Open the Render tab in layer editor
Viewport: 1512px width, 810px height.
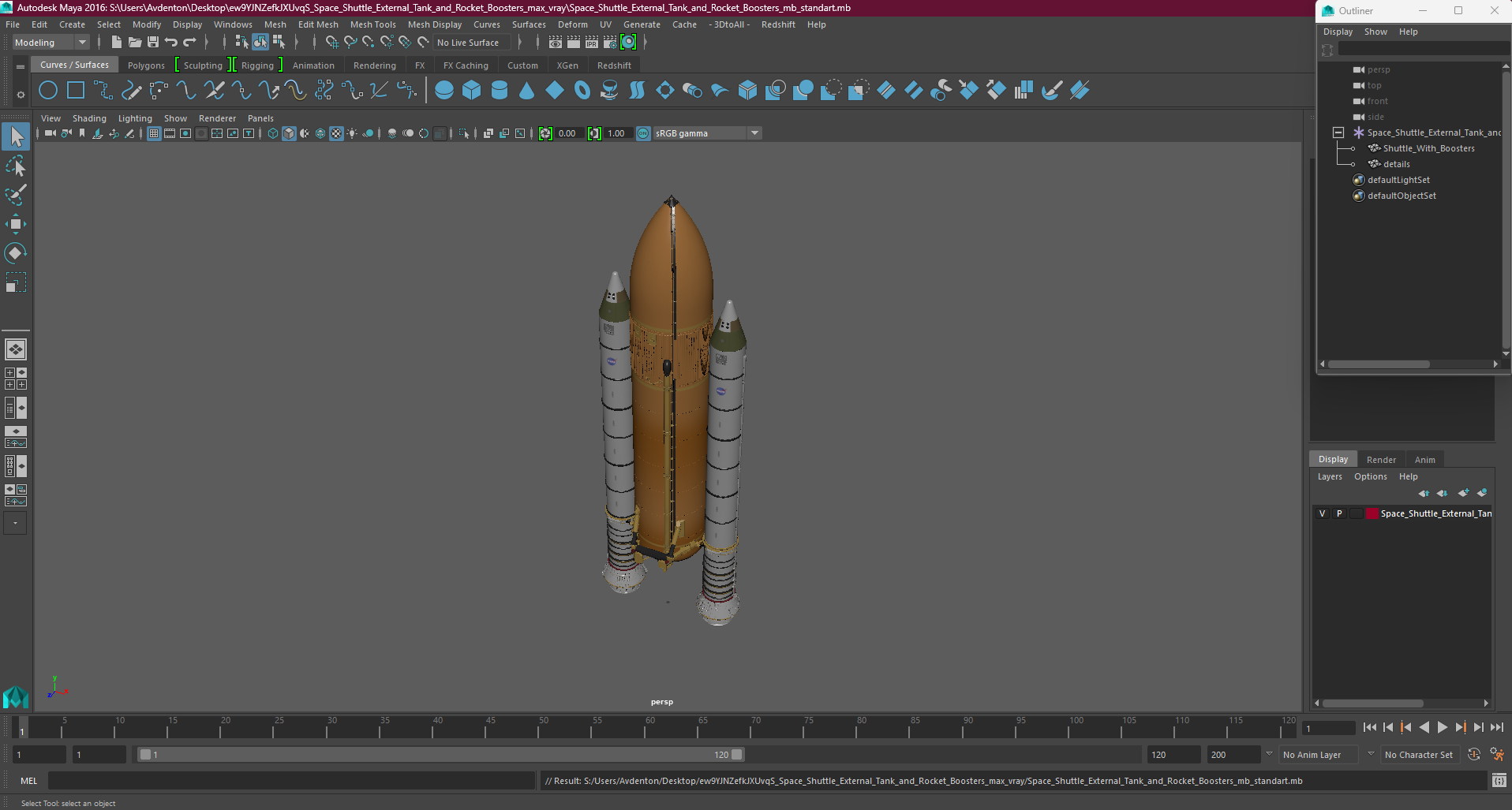(1381, 460)
